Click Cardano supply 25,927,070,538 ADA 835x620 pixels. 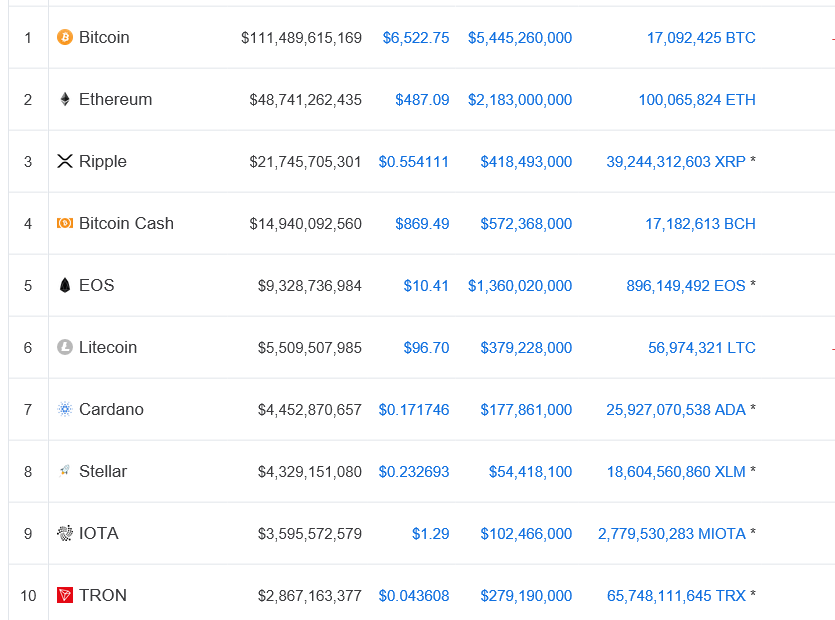click(676, 410)
